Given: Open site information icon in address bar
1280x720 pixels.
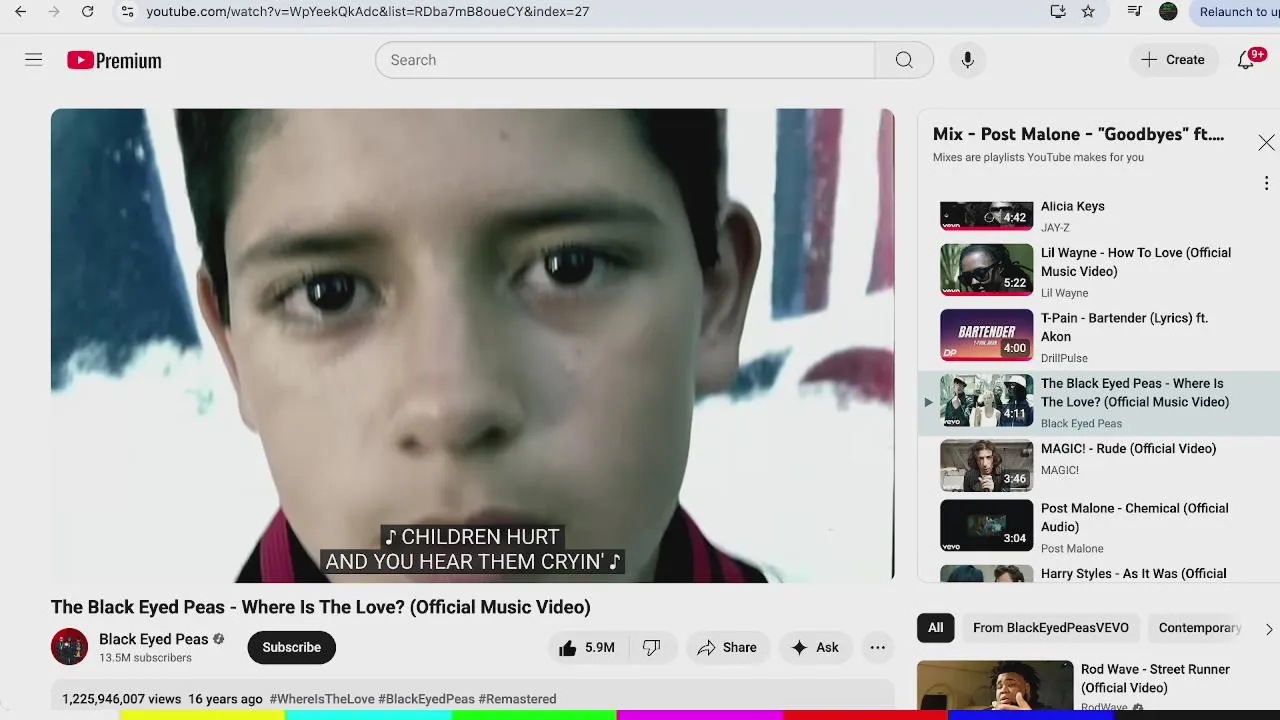Looking at the screenshot, I should pyautogui.click(x=127, y=12).
